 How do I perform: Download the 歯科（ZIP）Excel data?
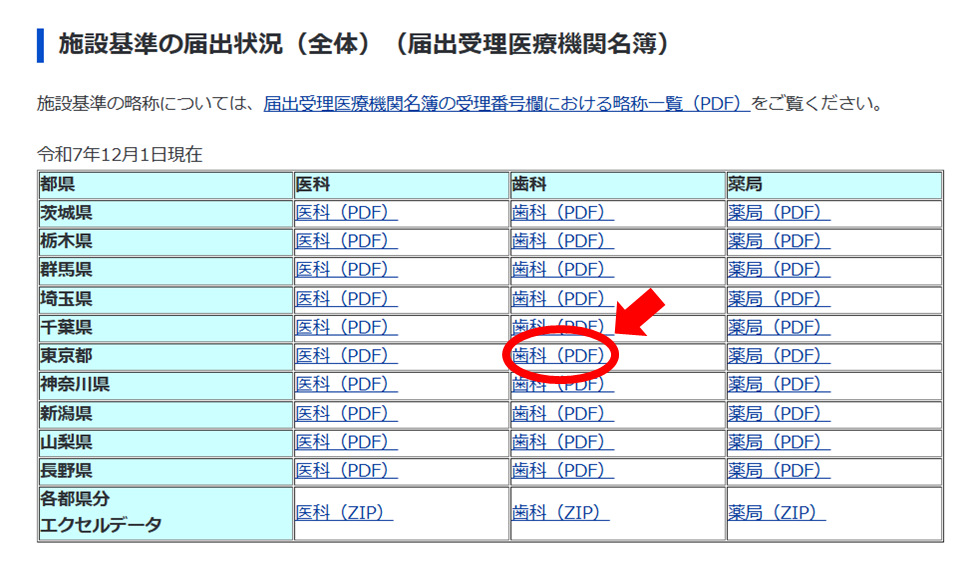[x=560, y=513]
